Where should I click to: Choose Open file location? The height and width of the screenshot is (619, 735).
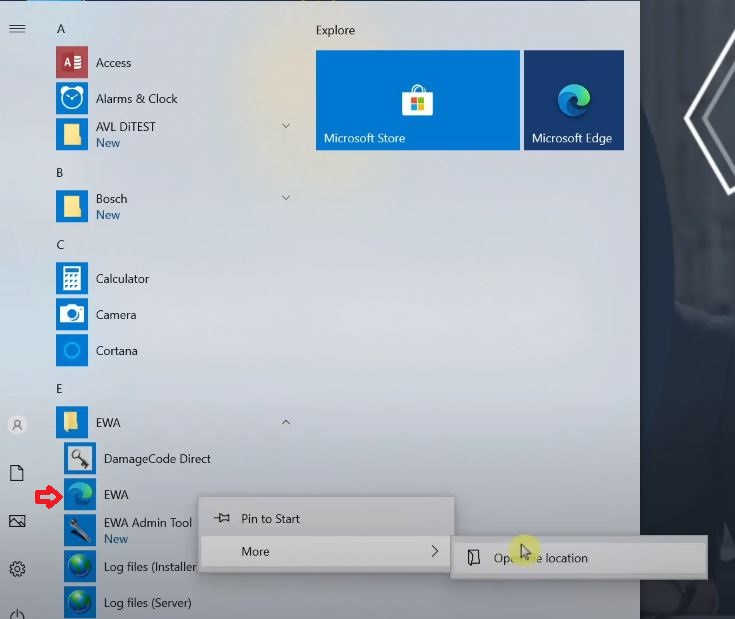pos(579,558)
